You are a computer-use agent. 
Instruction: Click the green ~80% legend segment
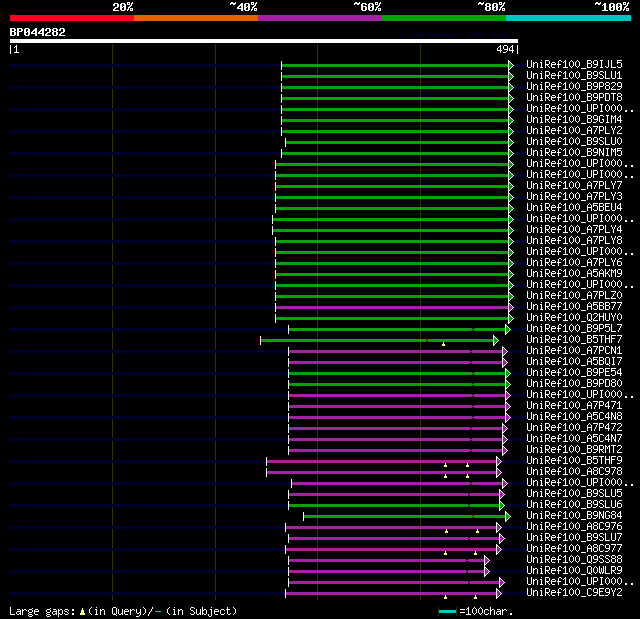(444, 18)
